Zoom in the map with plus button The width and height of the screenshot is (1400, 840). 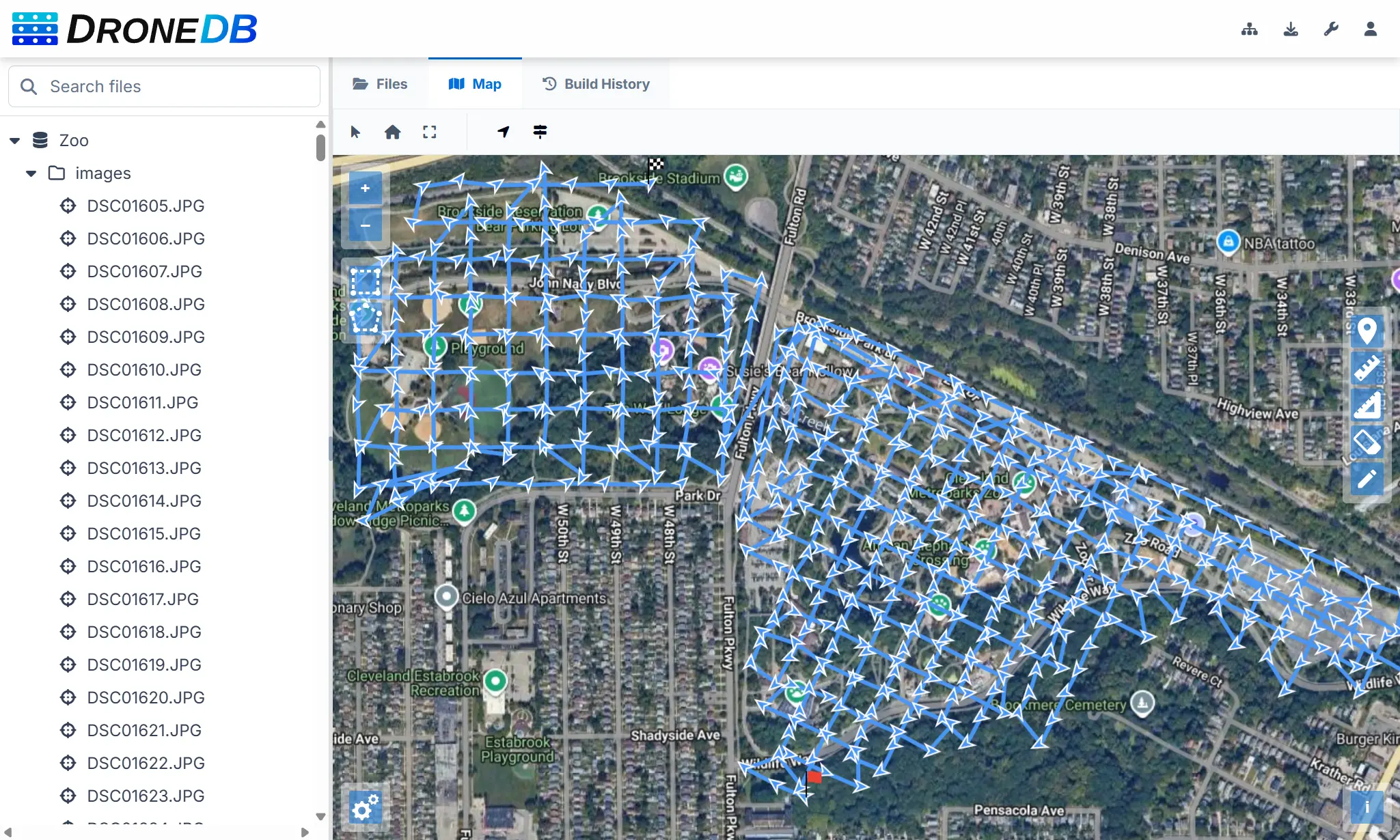[x=366, y=188]
